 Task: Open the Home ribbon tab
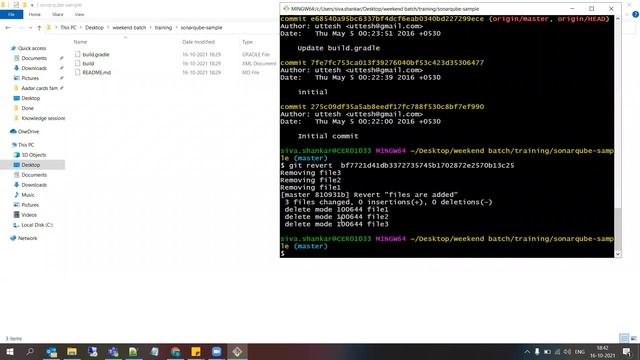point(35,14)
